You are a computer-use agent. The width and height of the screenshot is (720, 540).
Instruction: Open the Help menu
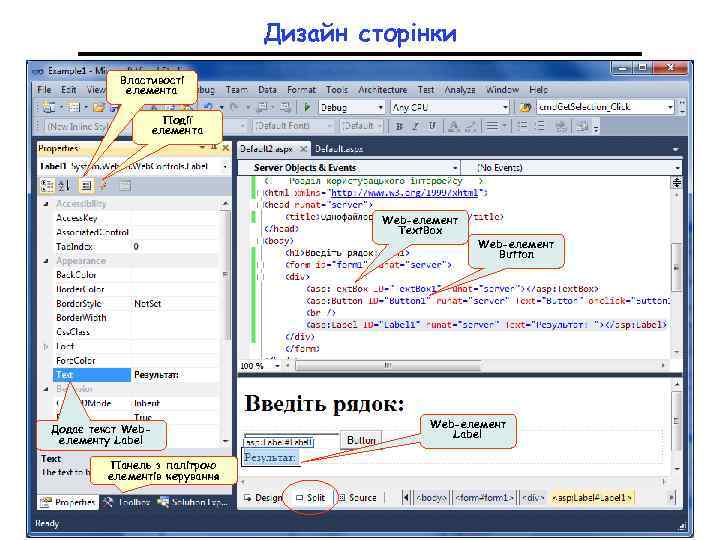coord(539,90)
